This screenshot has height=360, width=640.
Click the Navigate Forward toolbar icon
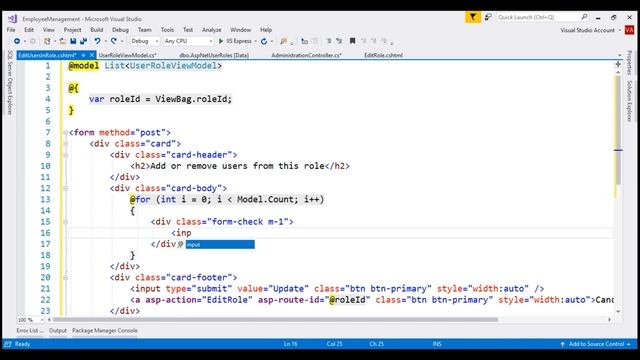[x=33, y=41]
